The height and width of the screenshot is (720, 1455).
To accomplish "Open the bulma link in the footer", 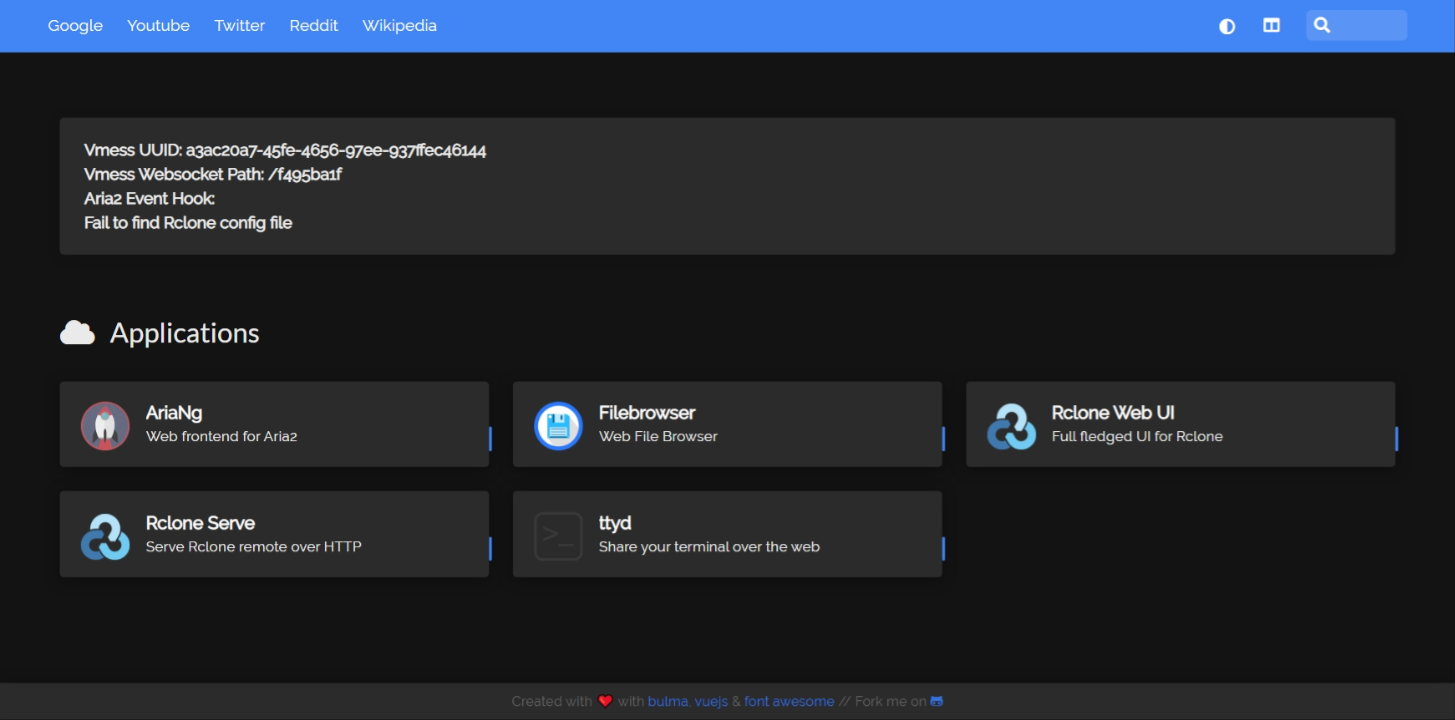I will [668, 701].
